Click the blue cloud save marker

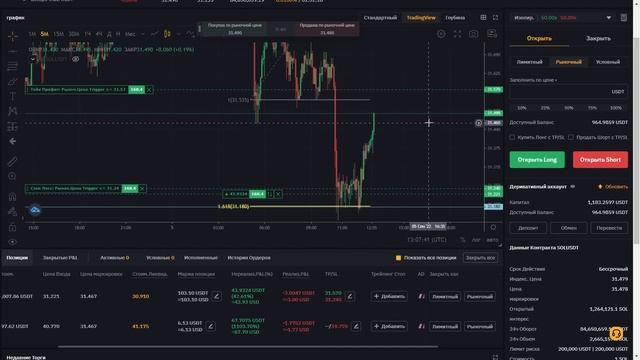[x=35, y=210]
